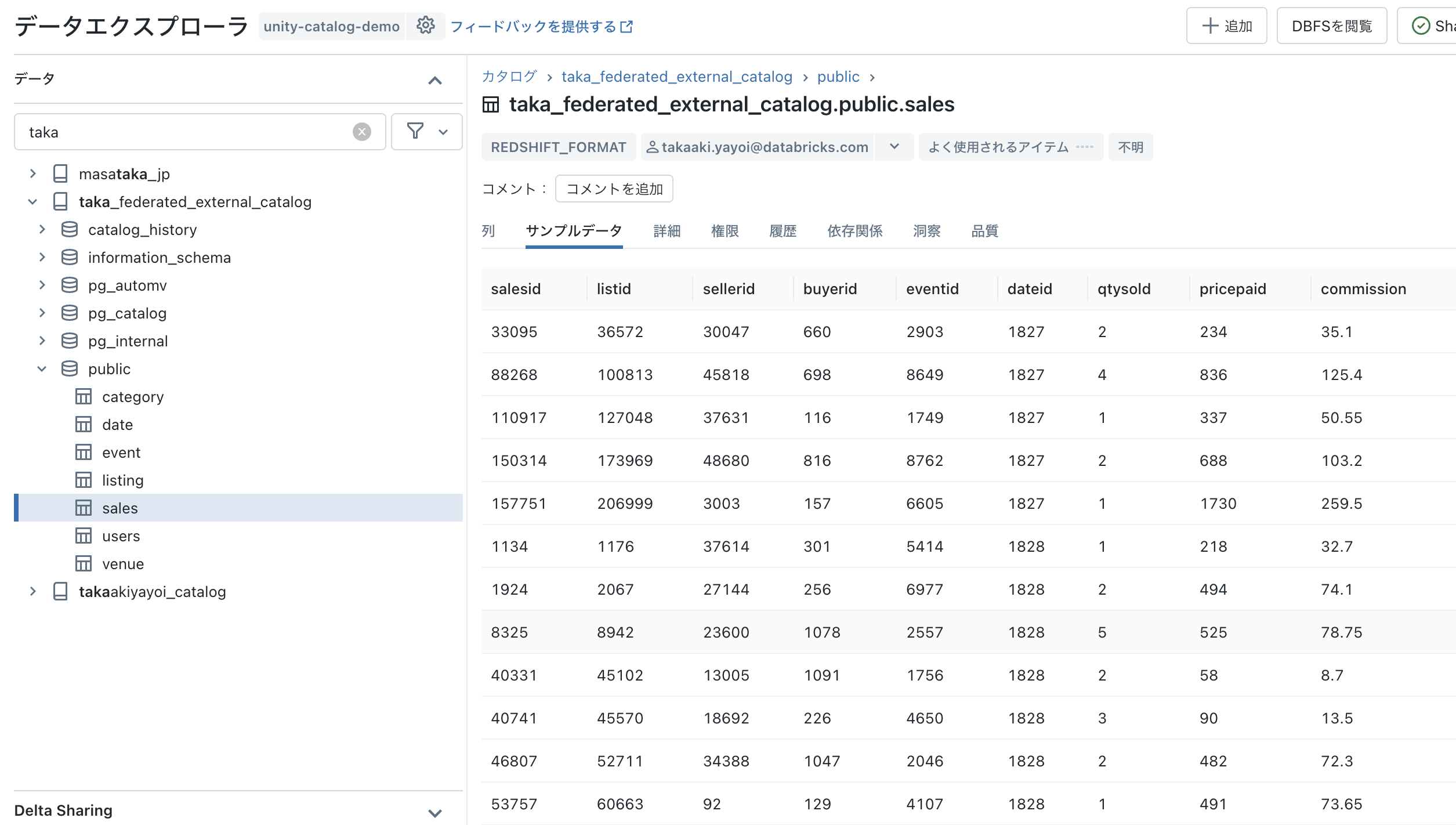Click the catalog icon beside taka_federated_external_catalog
This screenshot has height=825, width=1456.
click(x=60, y=201)
